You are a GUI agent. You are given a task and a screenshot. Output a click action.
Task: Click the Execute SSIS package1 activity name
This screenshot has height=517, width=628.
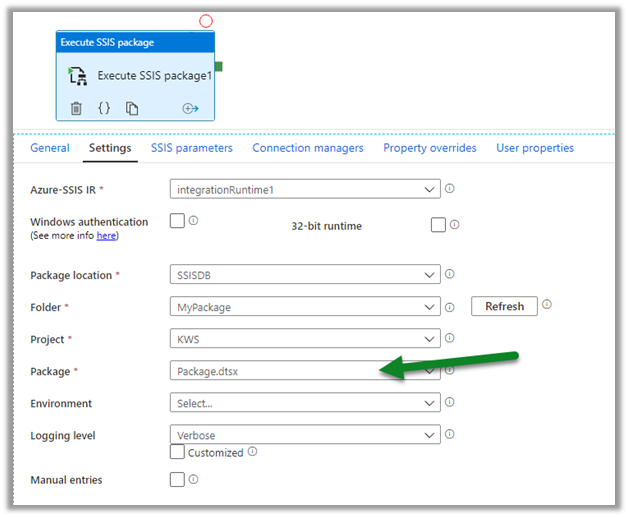tap(155, 76)
